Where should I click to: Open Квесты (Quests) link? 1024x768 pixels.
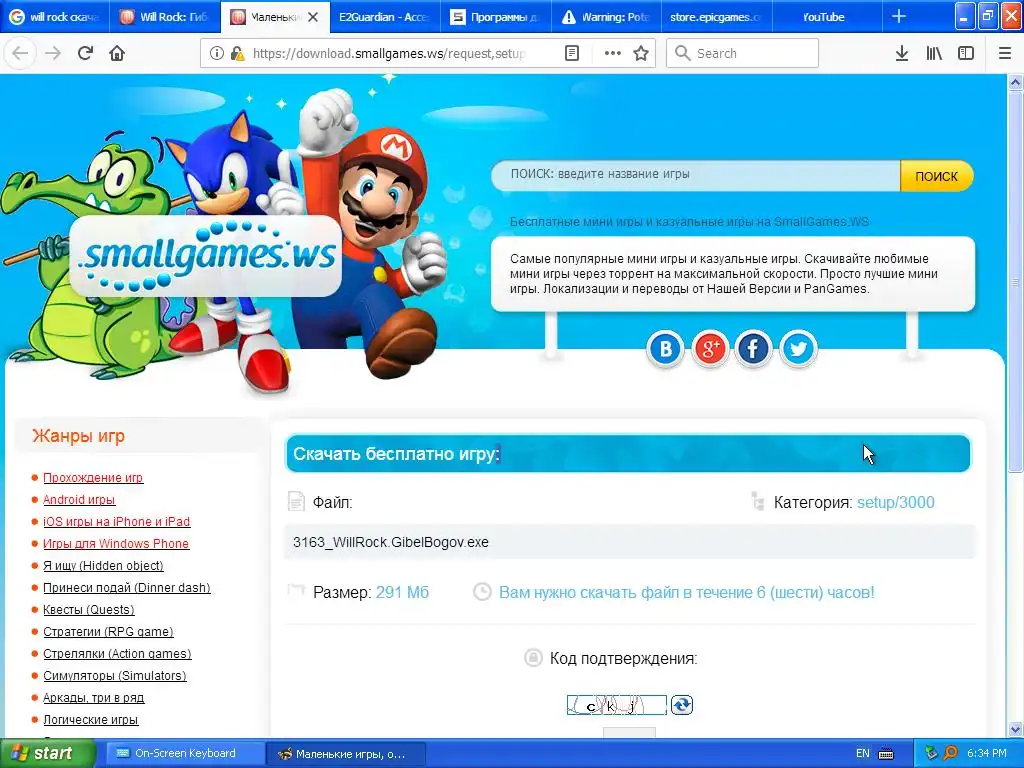89,609
